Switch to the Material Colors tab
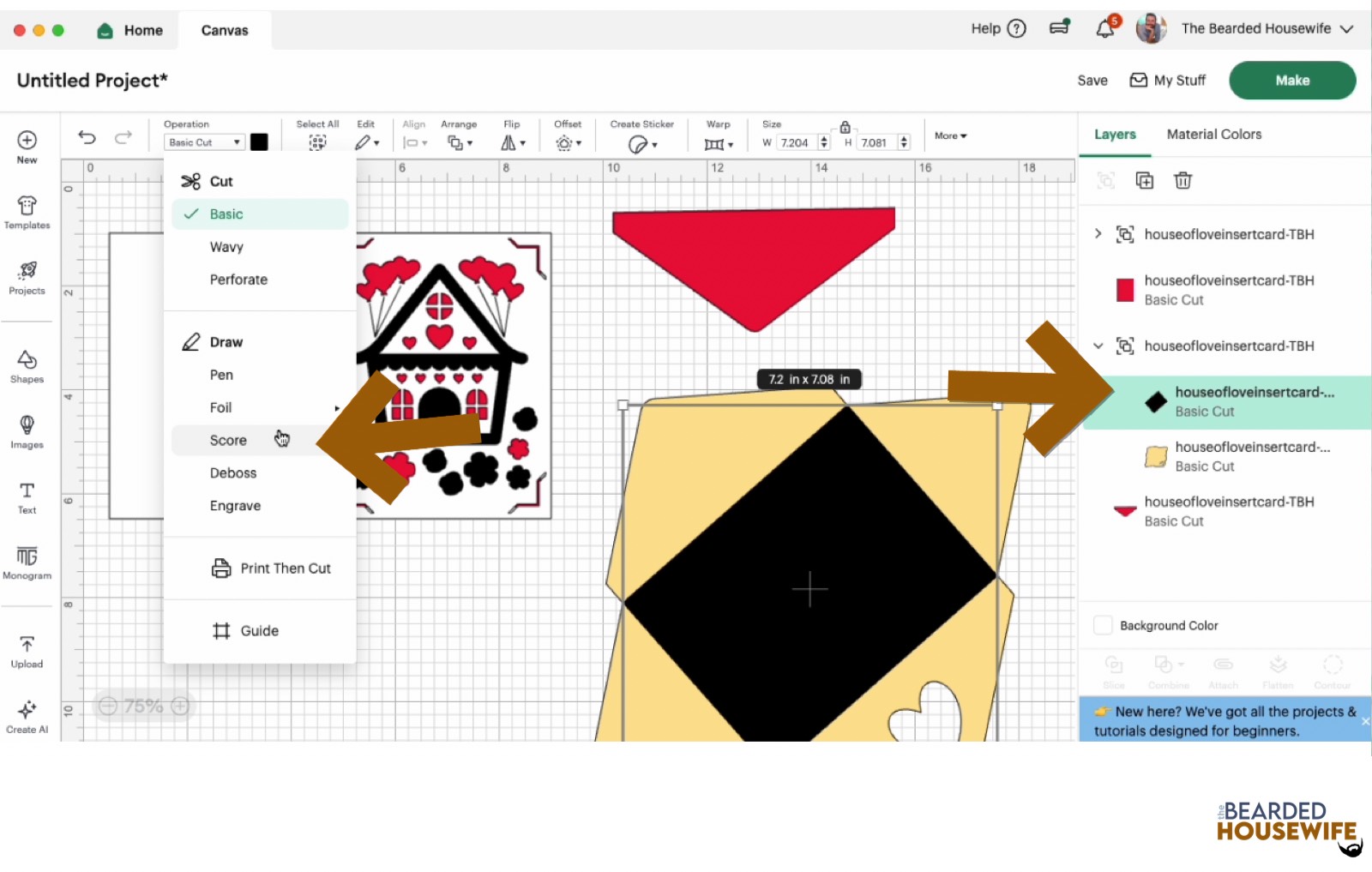 point(1213,135)
